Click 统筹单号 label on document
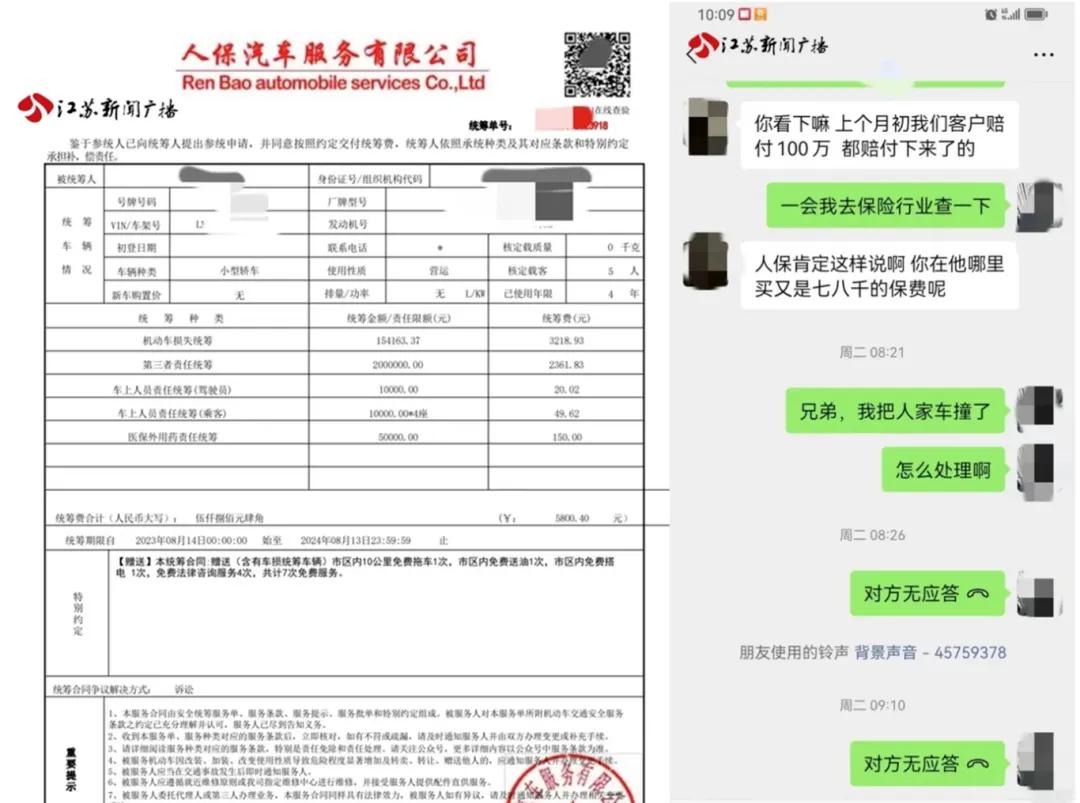The height and width of the screenshot is (803, 1080). [x=490, y=125]
